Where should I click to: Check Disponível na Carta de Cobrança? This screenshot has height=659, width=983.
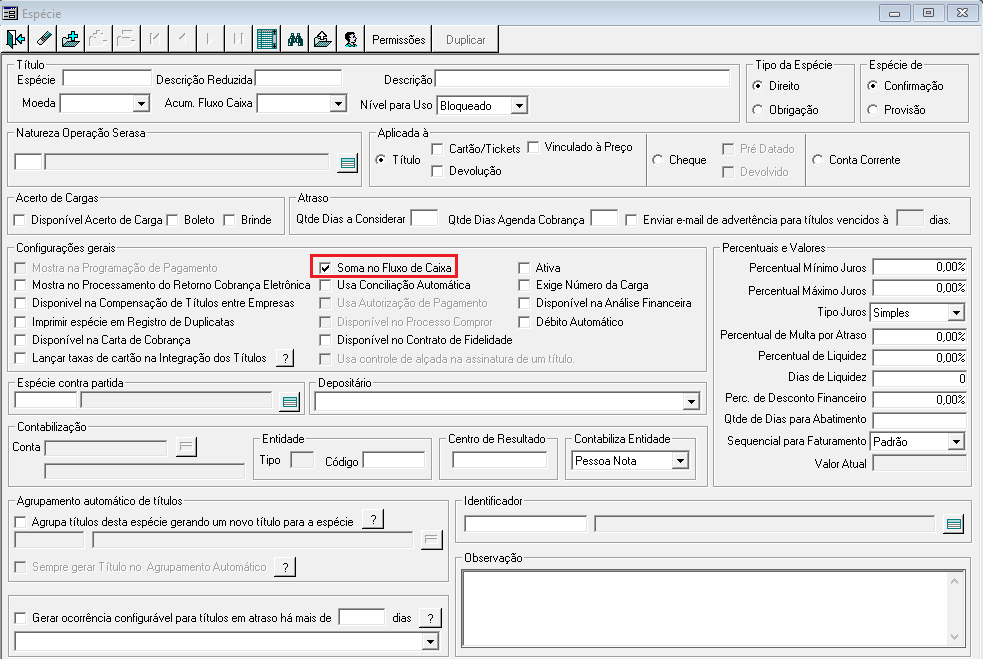[x=21, y=340]
